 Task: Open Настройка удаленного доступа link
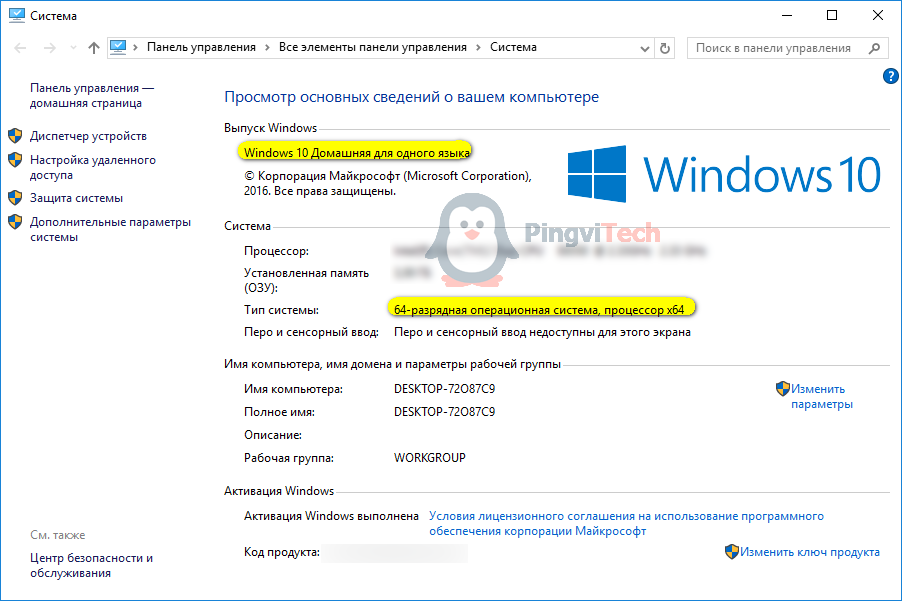tap(93, 167)
